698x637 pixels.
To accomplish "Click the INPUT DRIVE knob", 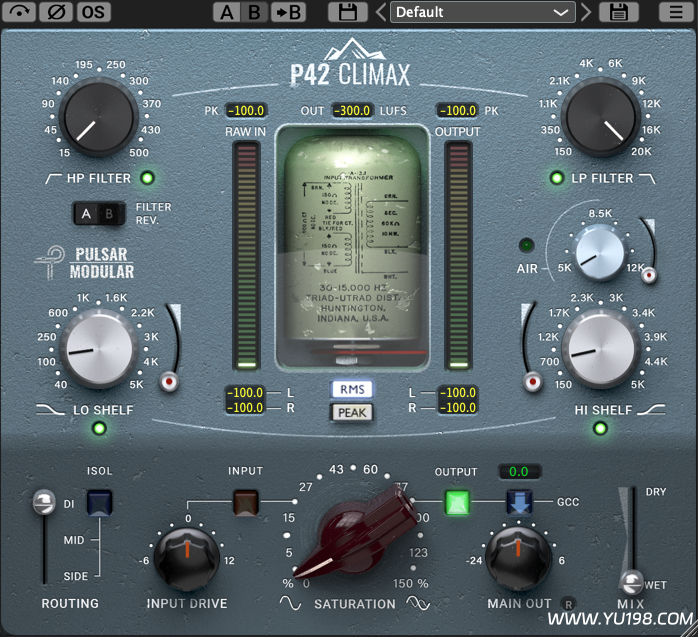I will click(x=187, y=559).
